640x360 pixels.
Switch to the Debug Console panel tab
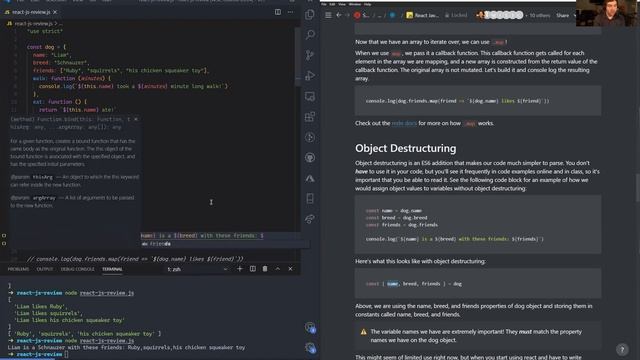tap(78, 269)
